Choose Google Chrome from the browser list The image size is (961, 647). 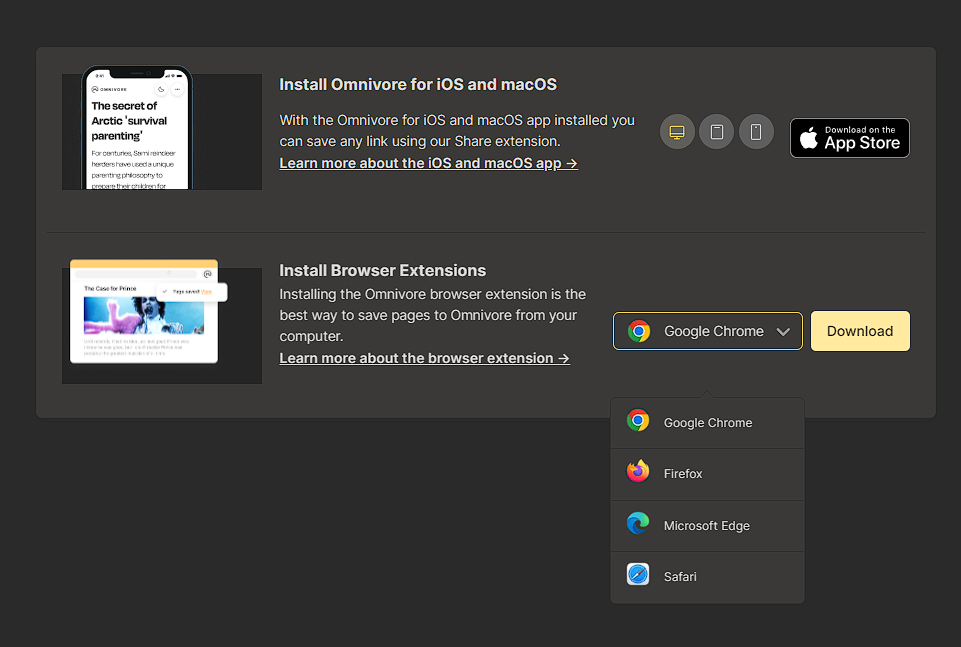click(x=707, y=423)
